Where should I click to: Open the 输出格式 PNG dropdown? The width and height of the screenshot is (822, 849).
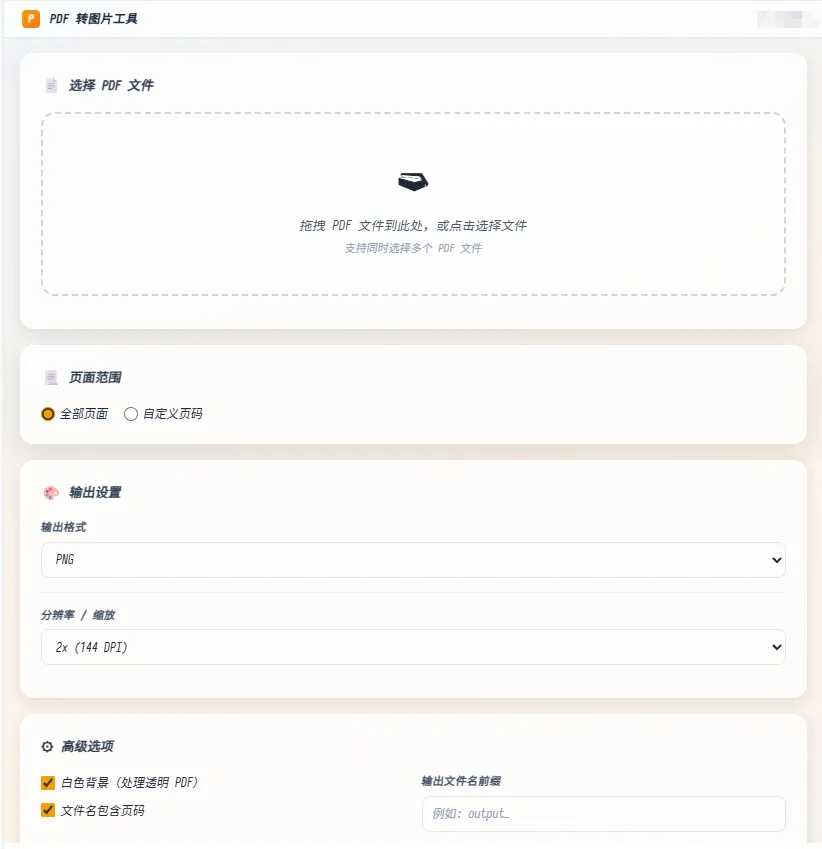point(413,560)
